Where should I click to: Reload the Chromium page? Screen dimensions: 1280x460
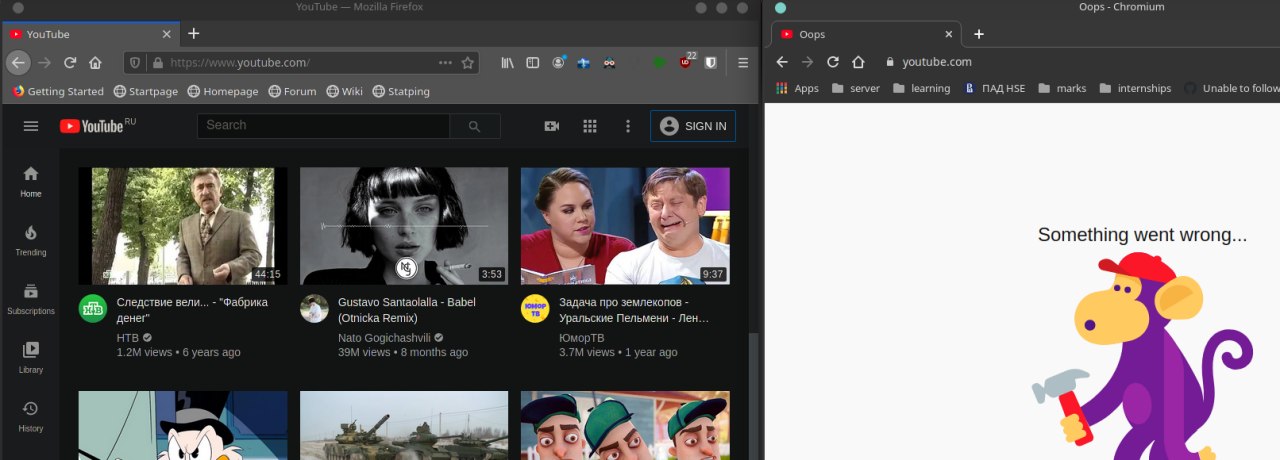coord(832,62)
